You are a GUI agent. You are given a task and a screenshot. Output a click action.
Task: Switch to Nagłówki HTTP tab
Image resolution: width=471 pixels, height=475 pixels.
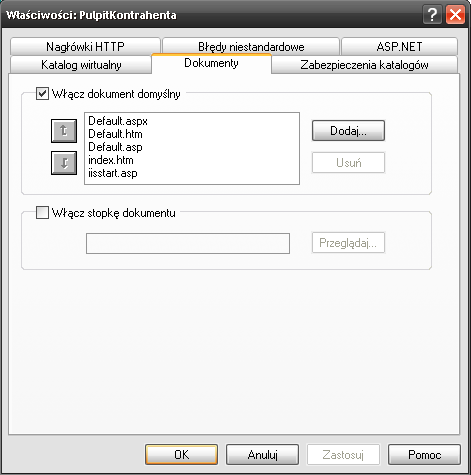tap(85, 47)
